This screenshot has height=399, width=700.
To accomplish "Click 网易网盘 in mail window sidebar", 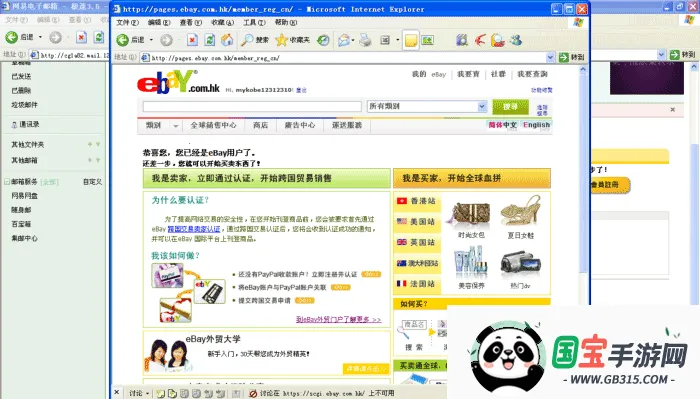I will [x=25, y=195].
